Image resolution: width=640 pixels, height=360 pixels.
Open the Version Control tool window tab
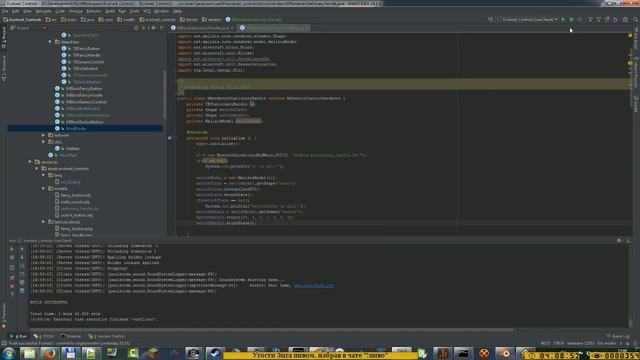point(107,336)
